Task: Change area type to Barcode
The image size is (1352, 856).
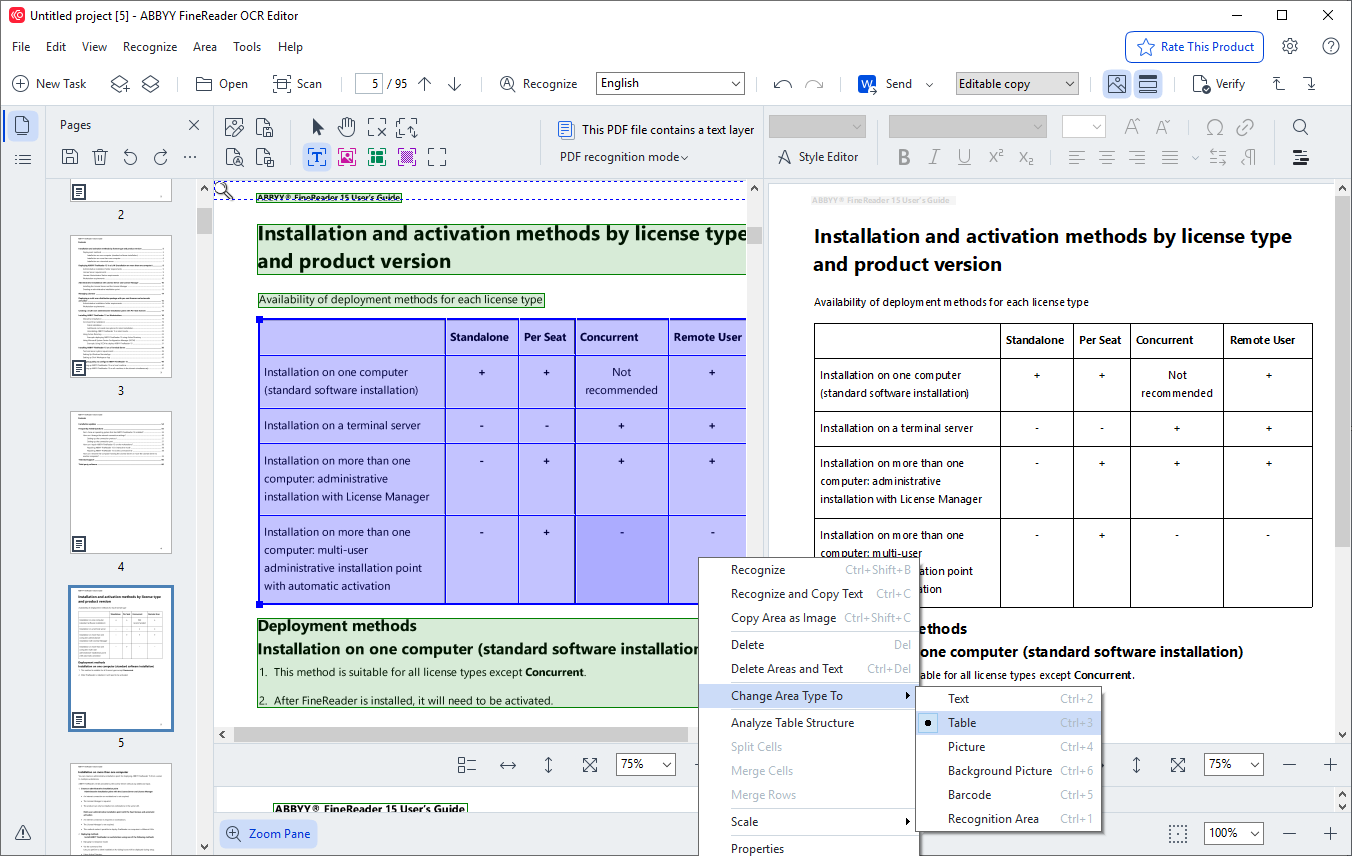Action: pos(1008,795)
